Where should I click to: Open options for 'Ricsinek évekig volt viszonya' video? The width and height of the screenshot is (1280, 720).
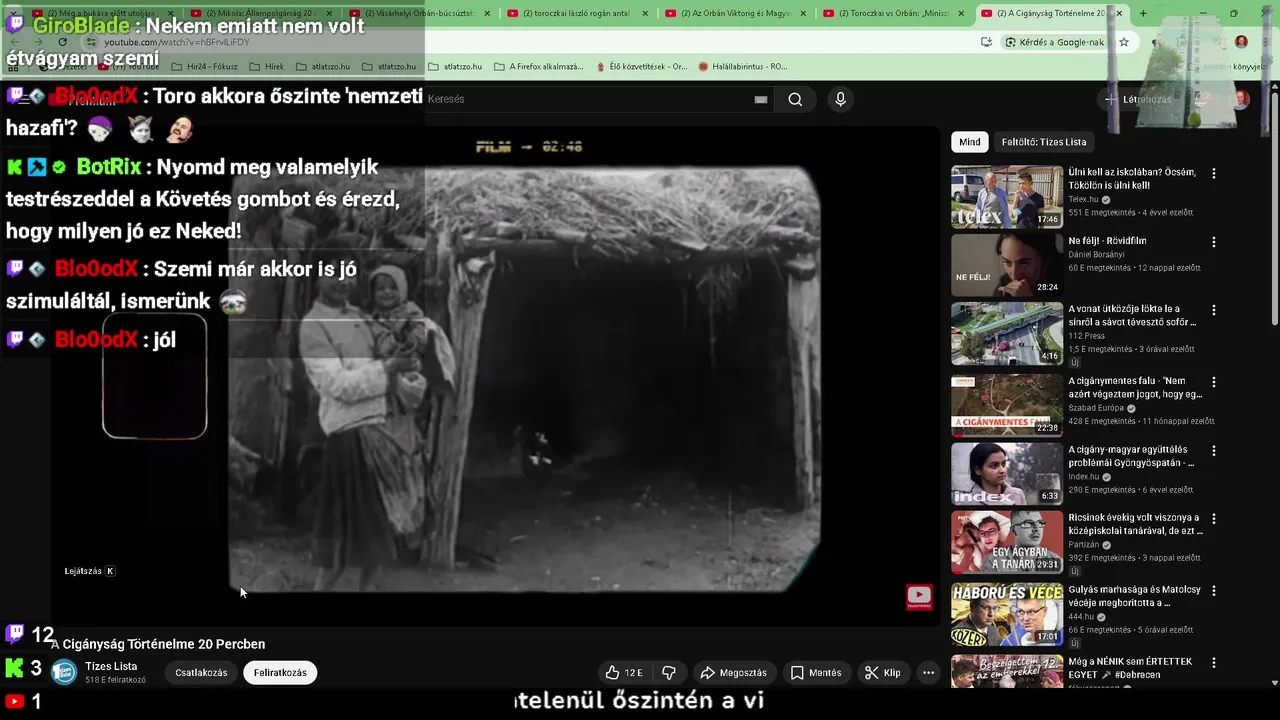1214,519
